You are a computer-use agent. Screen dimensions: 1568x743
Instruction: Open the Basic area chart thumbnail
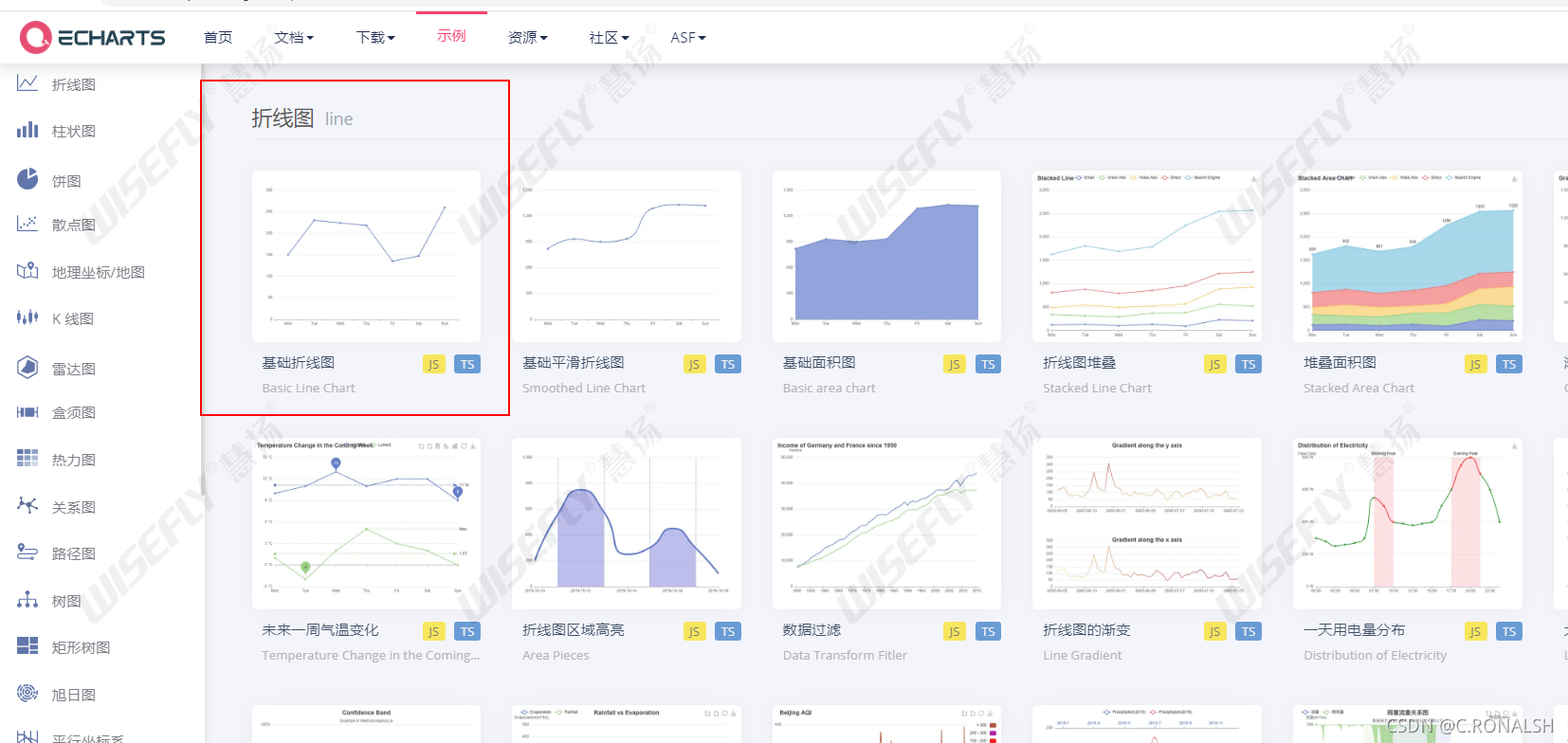pos(886,256)
